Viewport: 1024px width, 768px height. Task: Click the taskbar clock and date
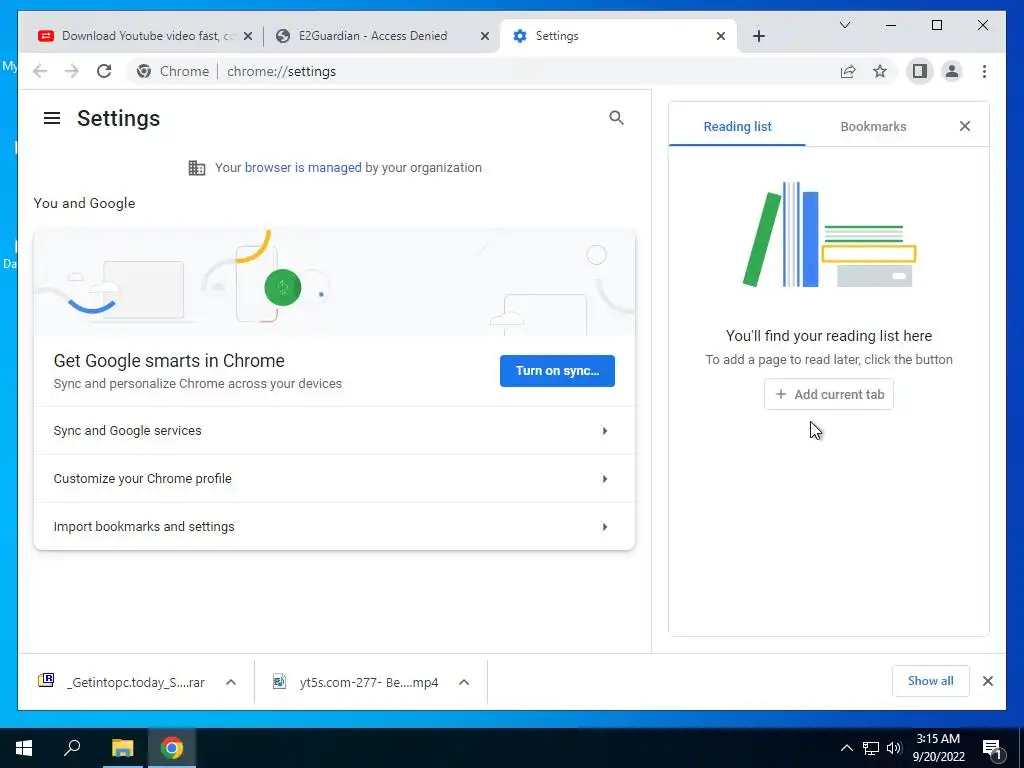pyautogui.click(x=938, y=748)
